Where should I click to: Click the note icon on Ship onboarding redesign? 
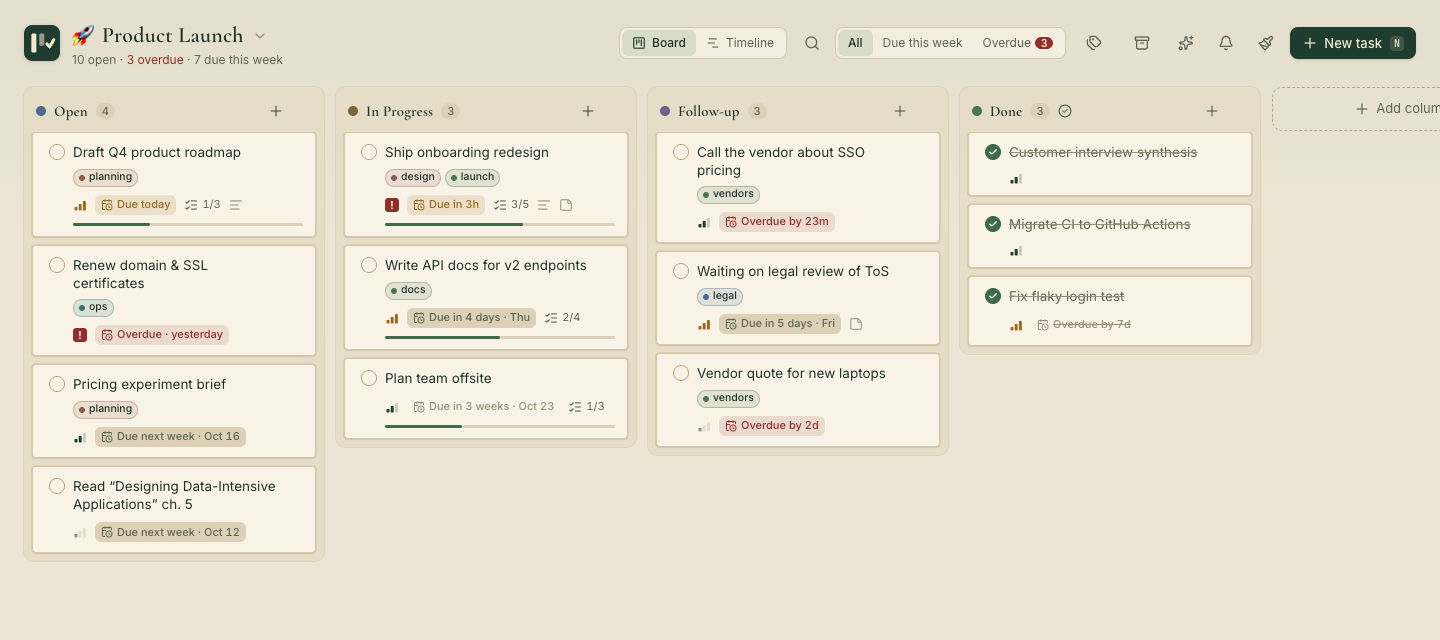tap(566, 205)
